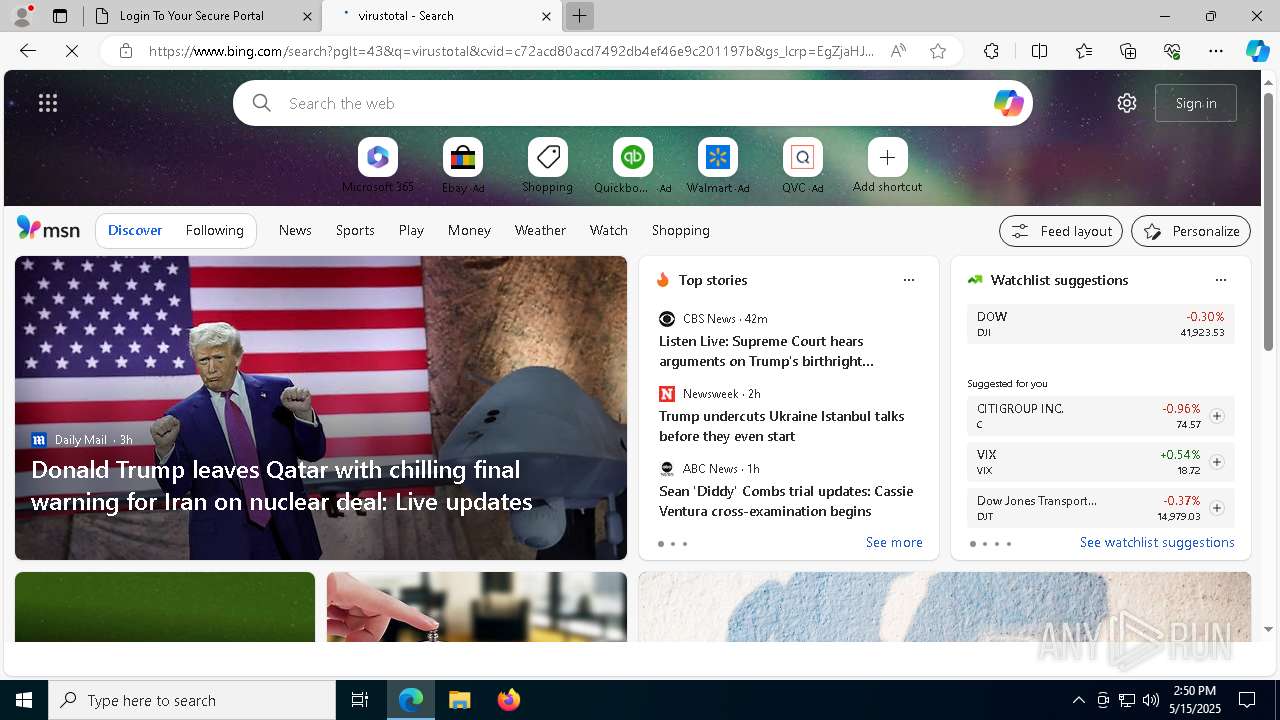Open the DOW stock row
1280x720 pixels.
tap(1101, 324)
